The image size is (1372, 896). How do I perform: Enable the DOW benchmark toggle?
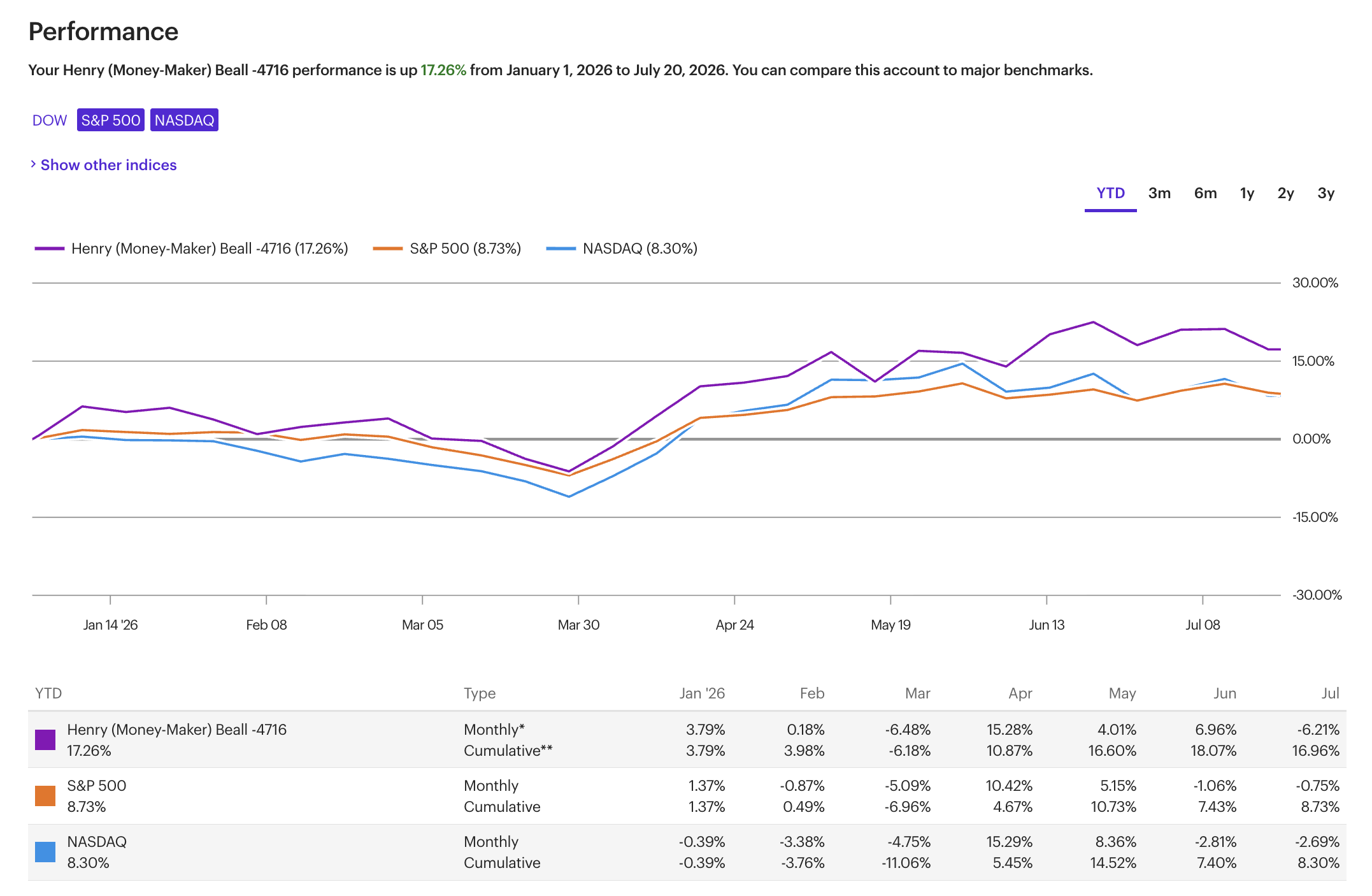click(50, 120)
